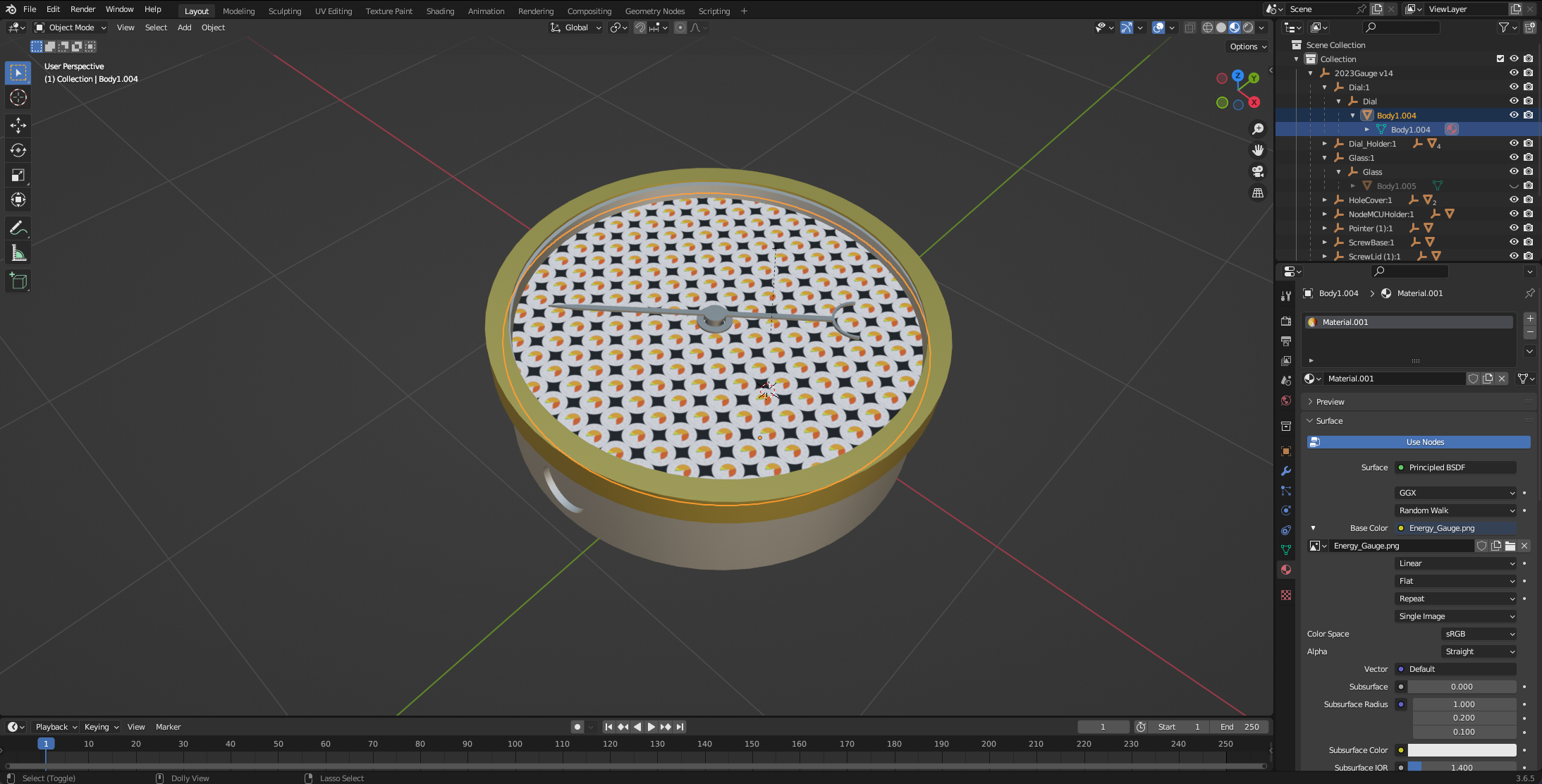Open the Object properties tab
This screenshot has width=1542, height=784.
(1286, 451)
